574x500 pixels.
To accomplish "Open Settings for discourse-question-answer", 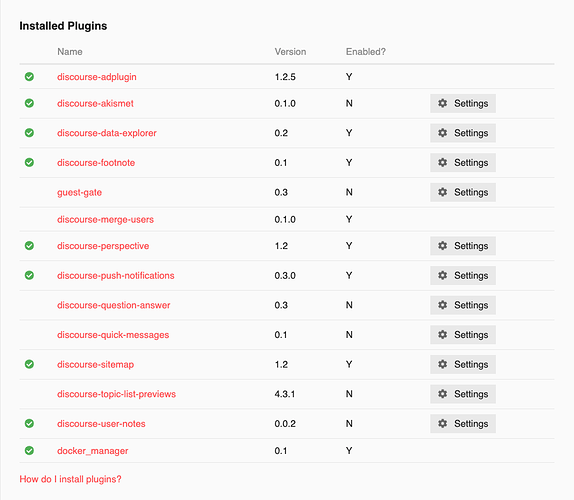I will click(x=463, y=305).
